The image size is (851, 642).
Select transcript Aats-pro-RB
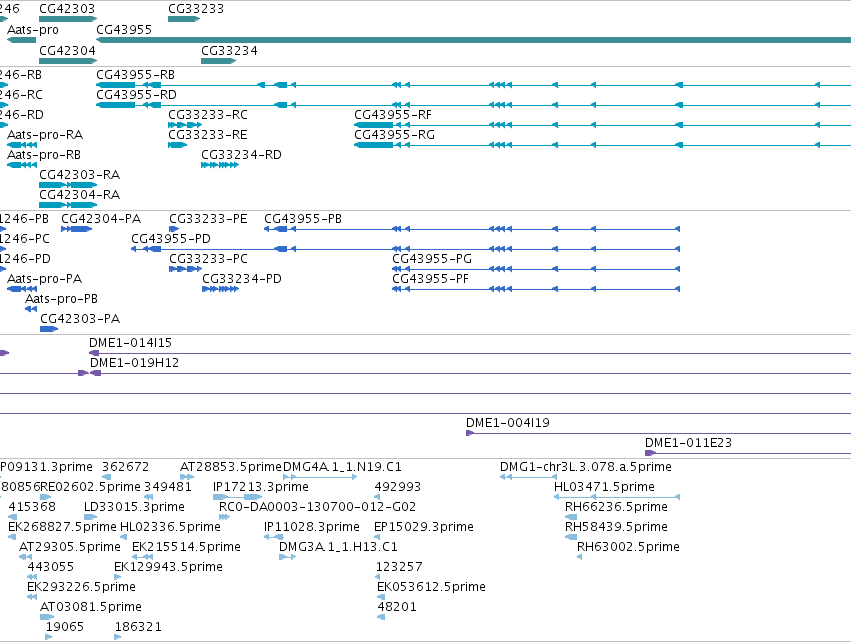[x=44, y=155]
